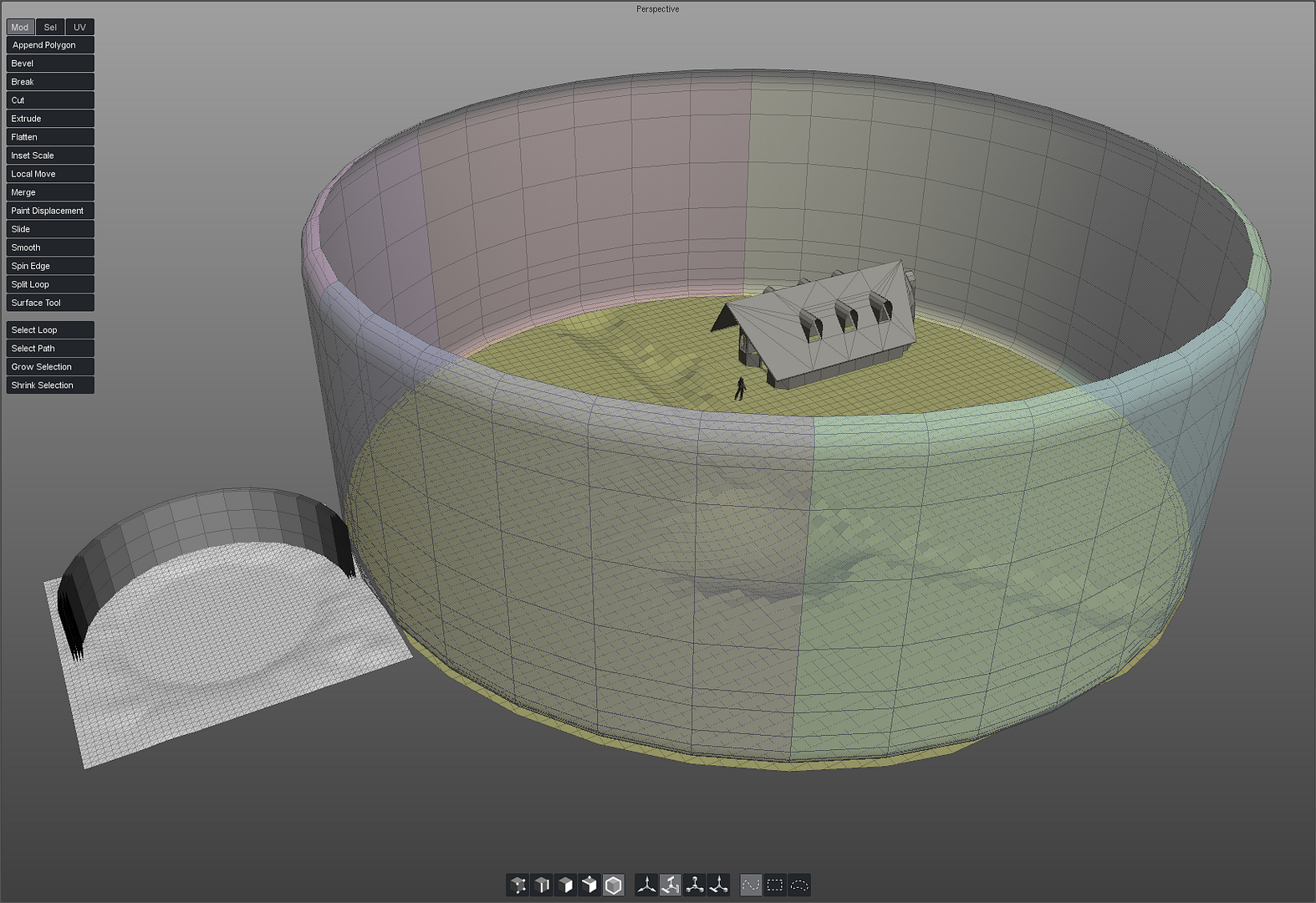Choose the rotate manipulator icon
Viewport: 1316px width, 903px height.
coord(671,885)
